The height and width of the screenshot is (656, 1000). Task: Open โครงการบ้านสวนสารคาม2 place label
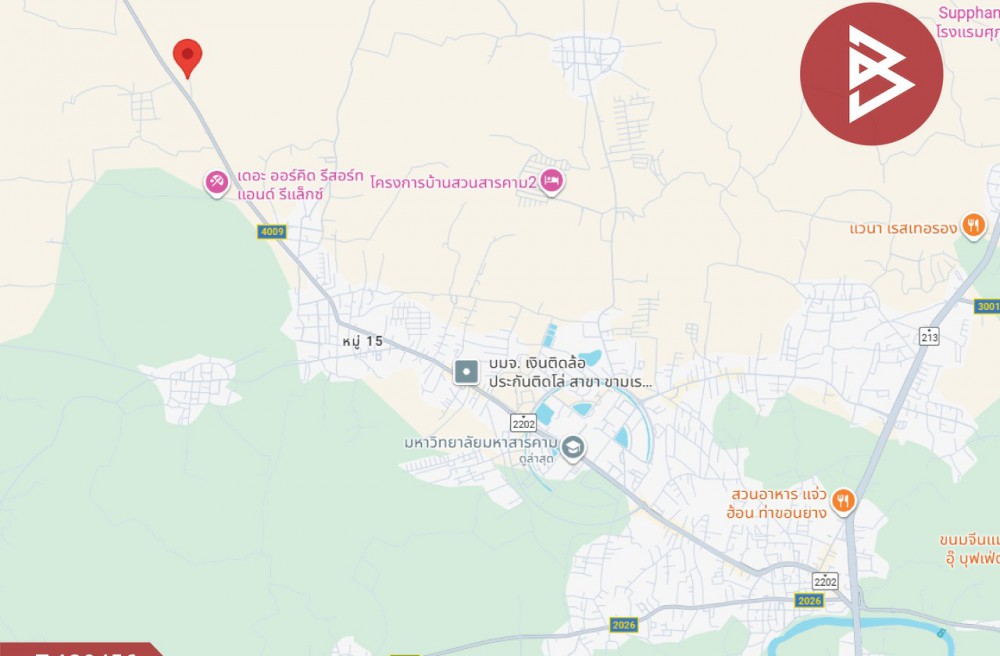click(454, 183)
